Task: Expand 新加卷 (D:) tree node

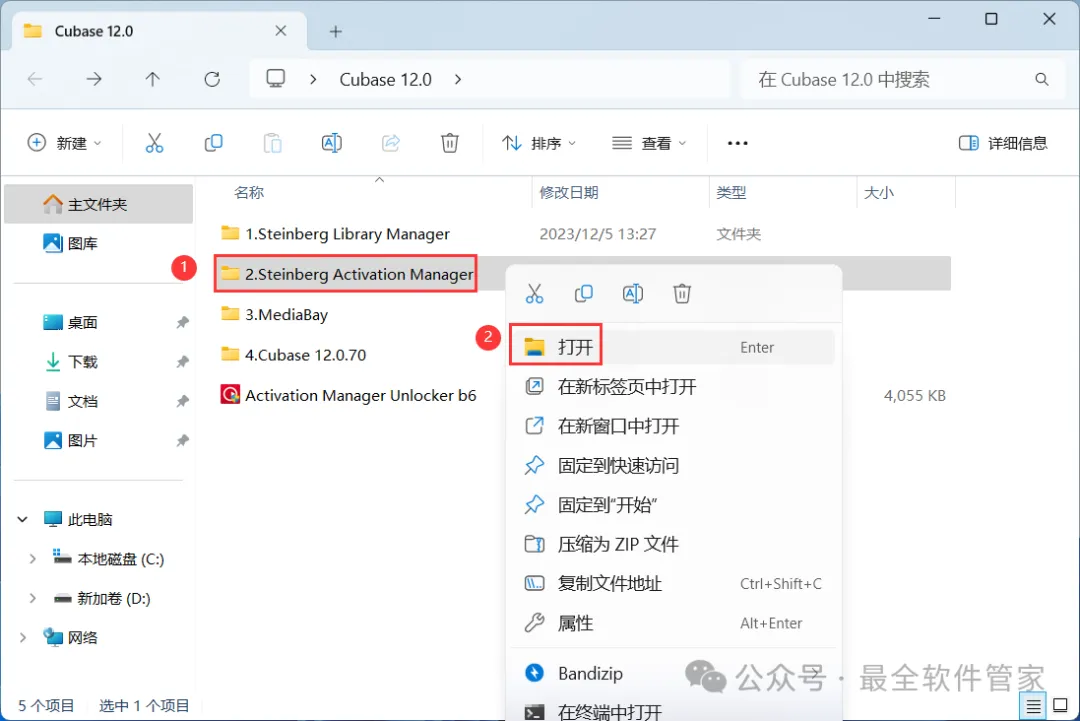Action: 32,598
